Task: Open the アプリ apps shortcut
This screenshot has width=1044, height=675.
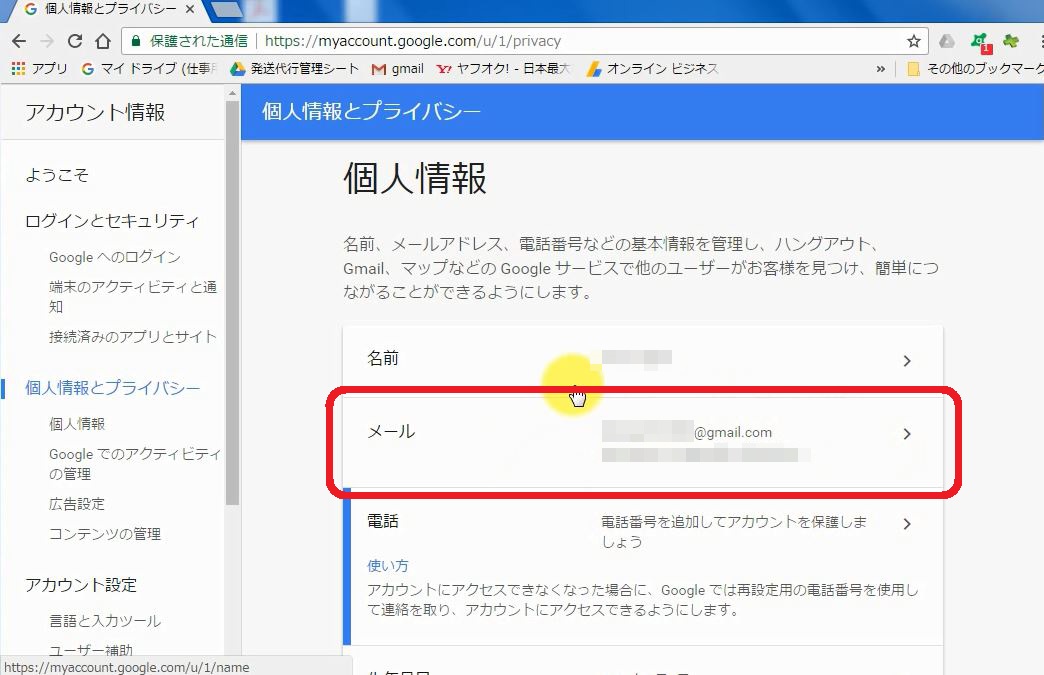Action: (x=39, y=69)
